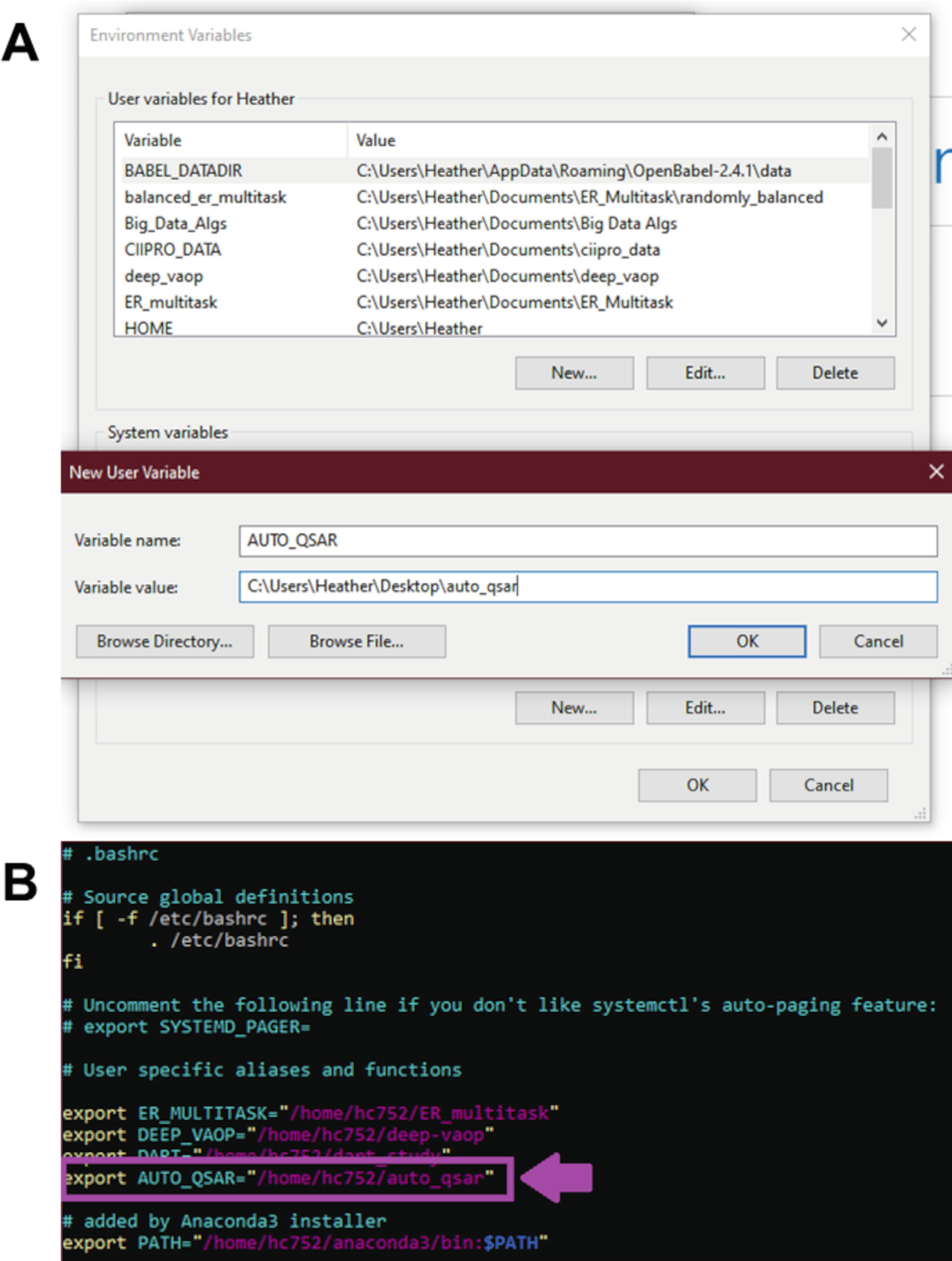
Task: Click the Documents\ER_Multitask value cell
Action: coord(515,302)
